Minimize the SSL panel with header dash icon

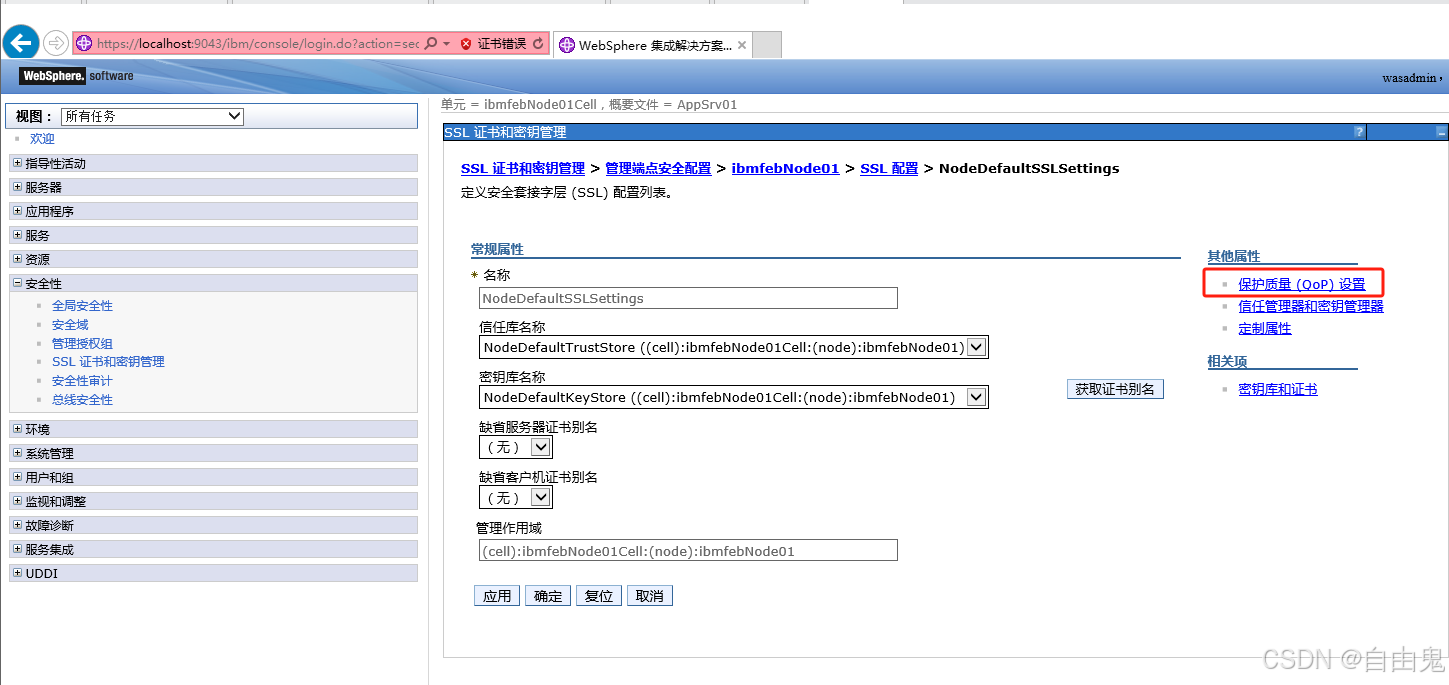click(x=1441, y=132)
